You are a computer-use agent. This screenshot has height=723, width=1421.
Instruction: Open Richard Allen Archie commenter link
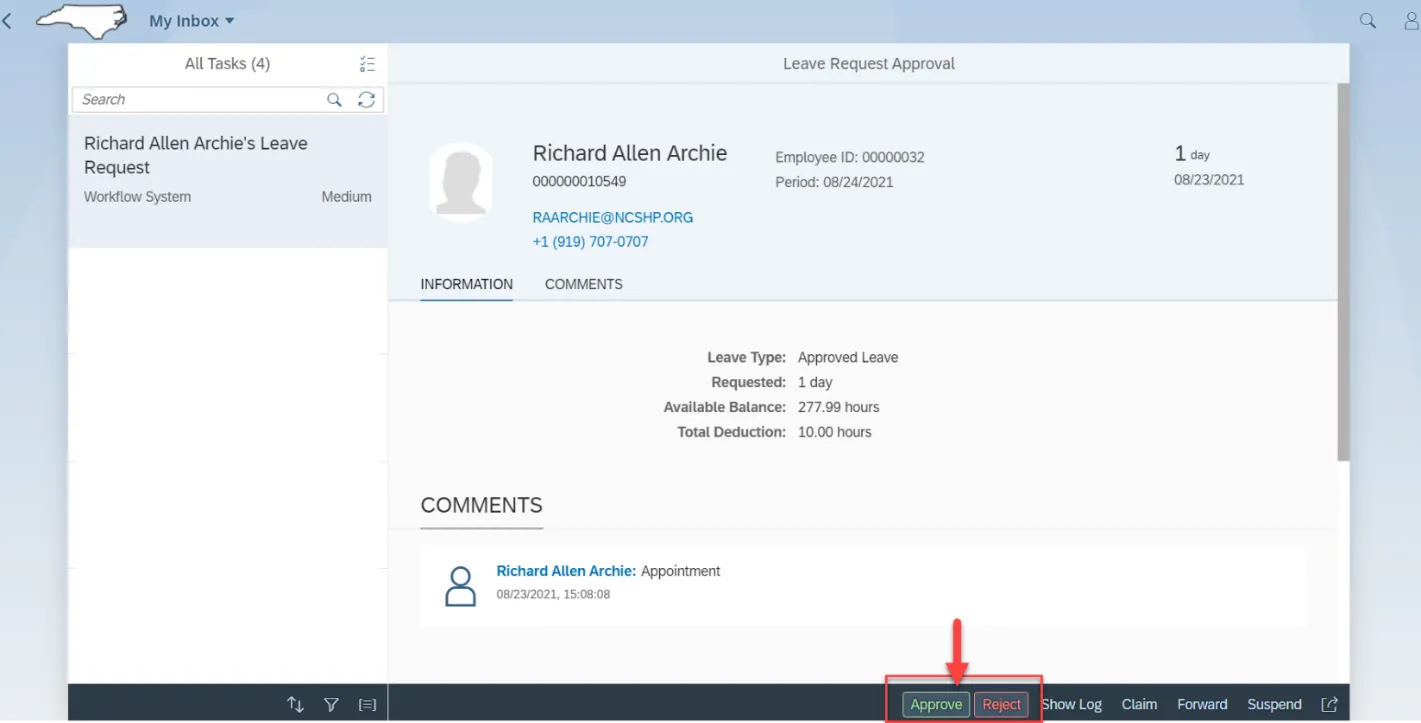pyautogui.click(x=566, y=571)
